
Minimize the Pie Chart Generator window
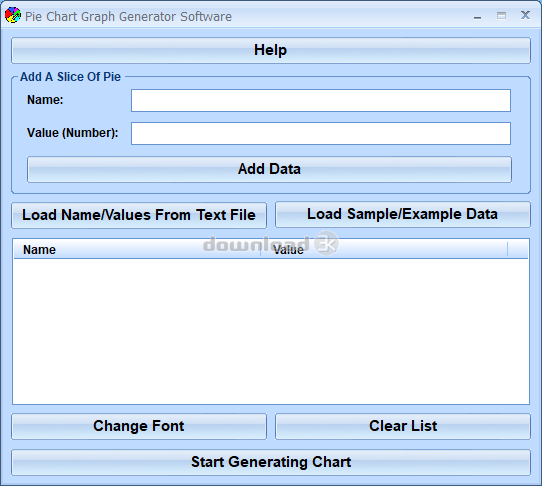point(477,16)
